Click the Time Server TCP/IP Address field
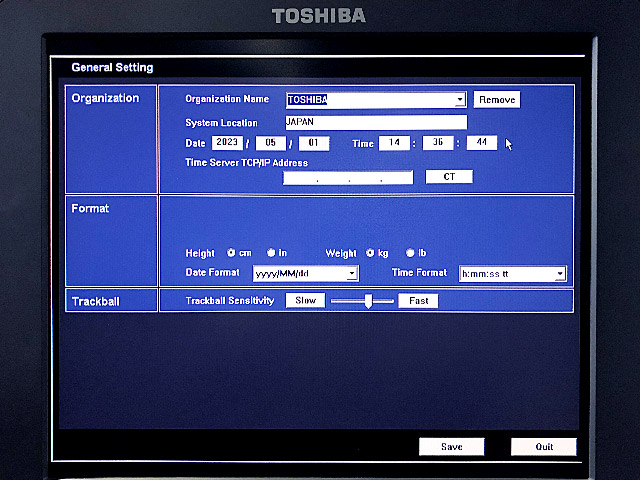The height and width of the screenshot is (480, 640). [x=348, y=177]
